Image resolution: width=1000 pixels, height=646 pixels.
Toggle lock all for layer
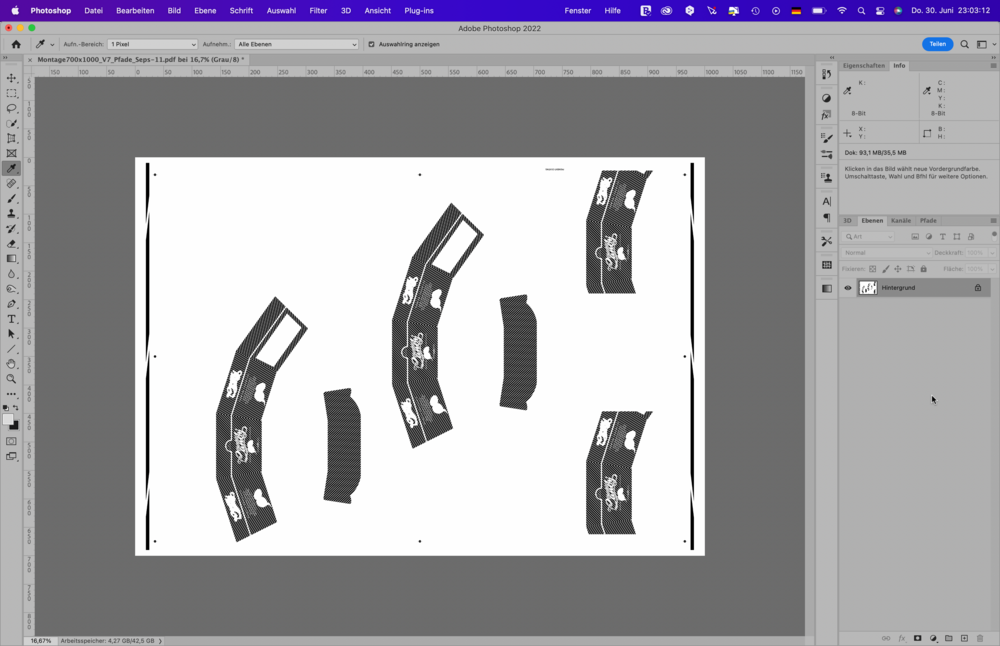(x=923, y=269)
